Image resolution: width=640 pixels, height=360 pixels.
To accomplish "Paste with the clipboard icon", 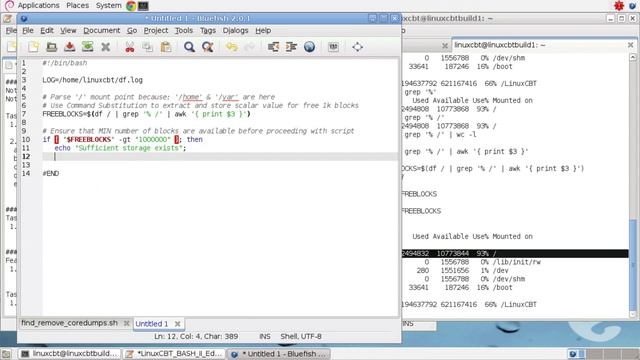I will (166, 47).
